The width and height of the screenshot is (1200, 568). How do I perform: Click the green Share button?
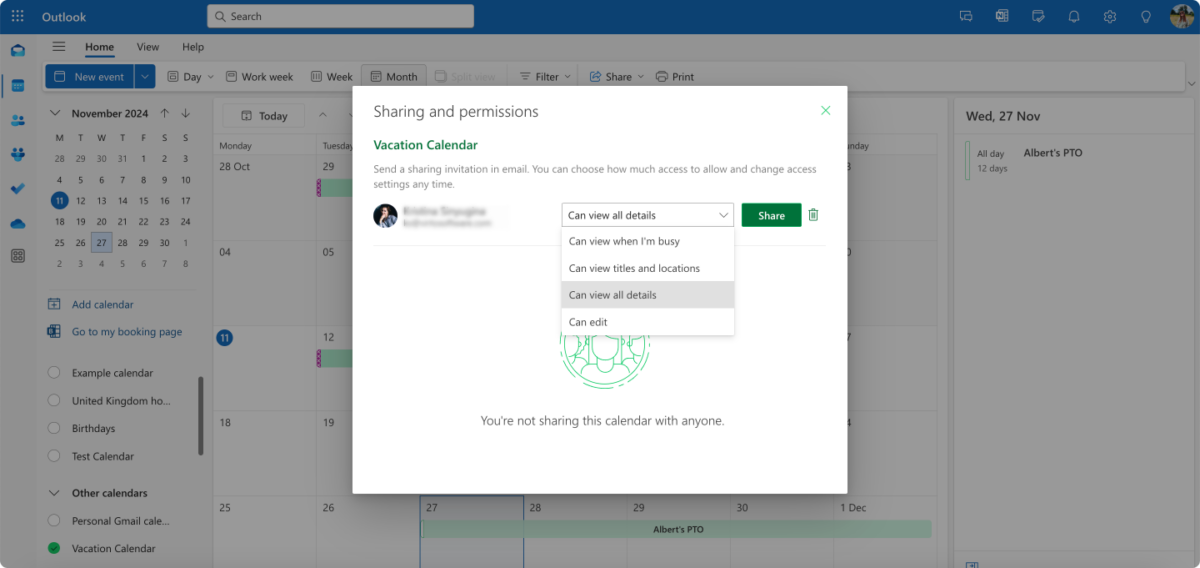pyautogui.click(x=771, y=215)
